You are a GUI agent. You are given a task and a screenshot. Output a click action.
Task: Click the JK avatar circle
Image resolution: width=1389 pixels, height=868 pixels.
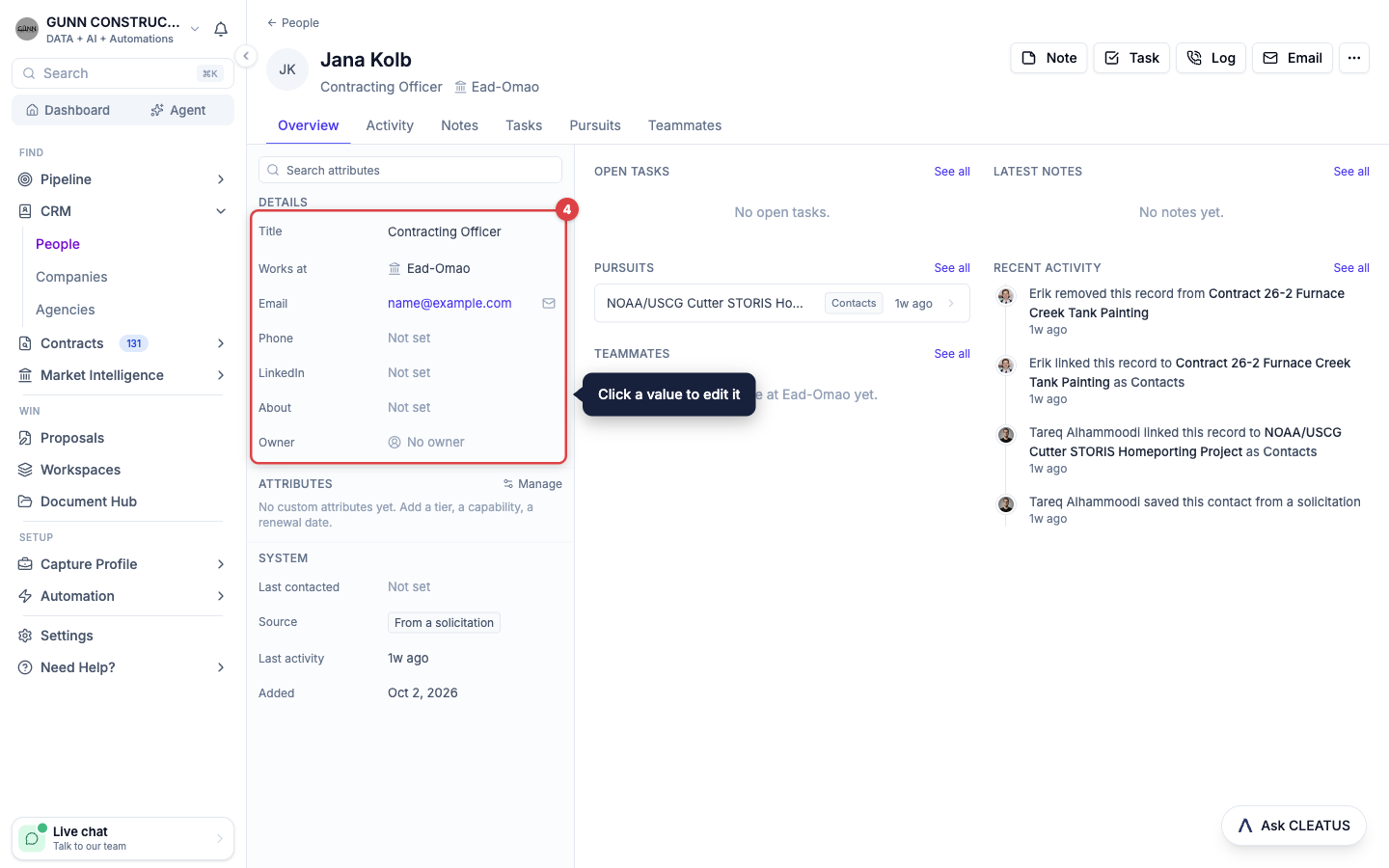[287, 69]
